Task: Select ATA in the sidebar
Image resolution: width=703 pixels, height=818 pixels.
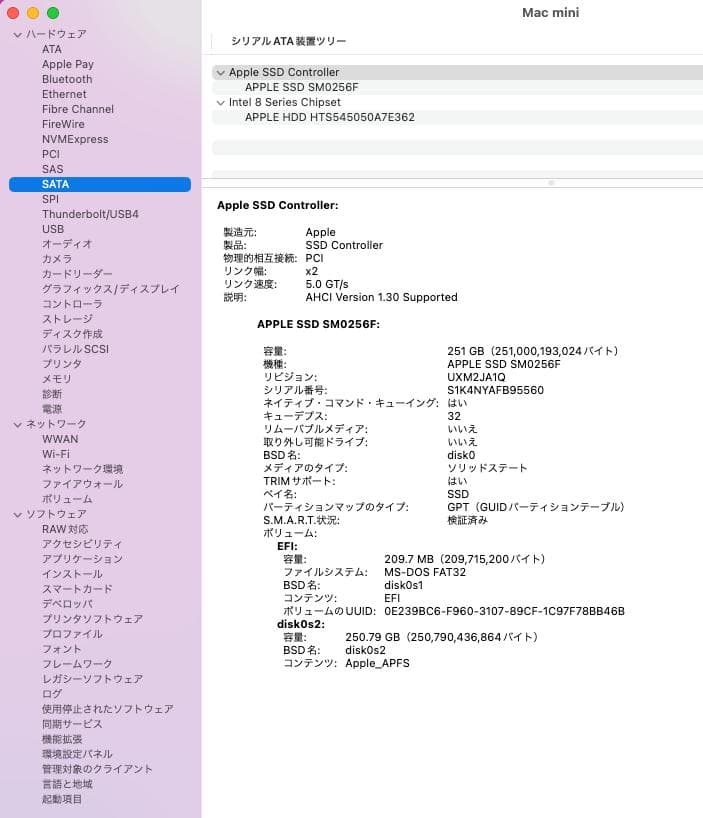Action: [52, 49]
